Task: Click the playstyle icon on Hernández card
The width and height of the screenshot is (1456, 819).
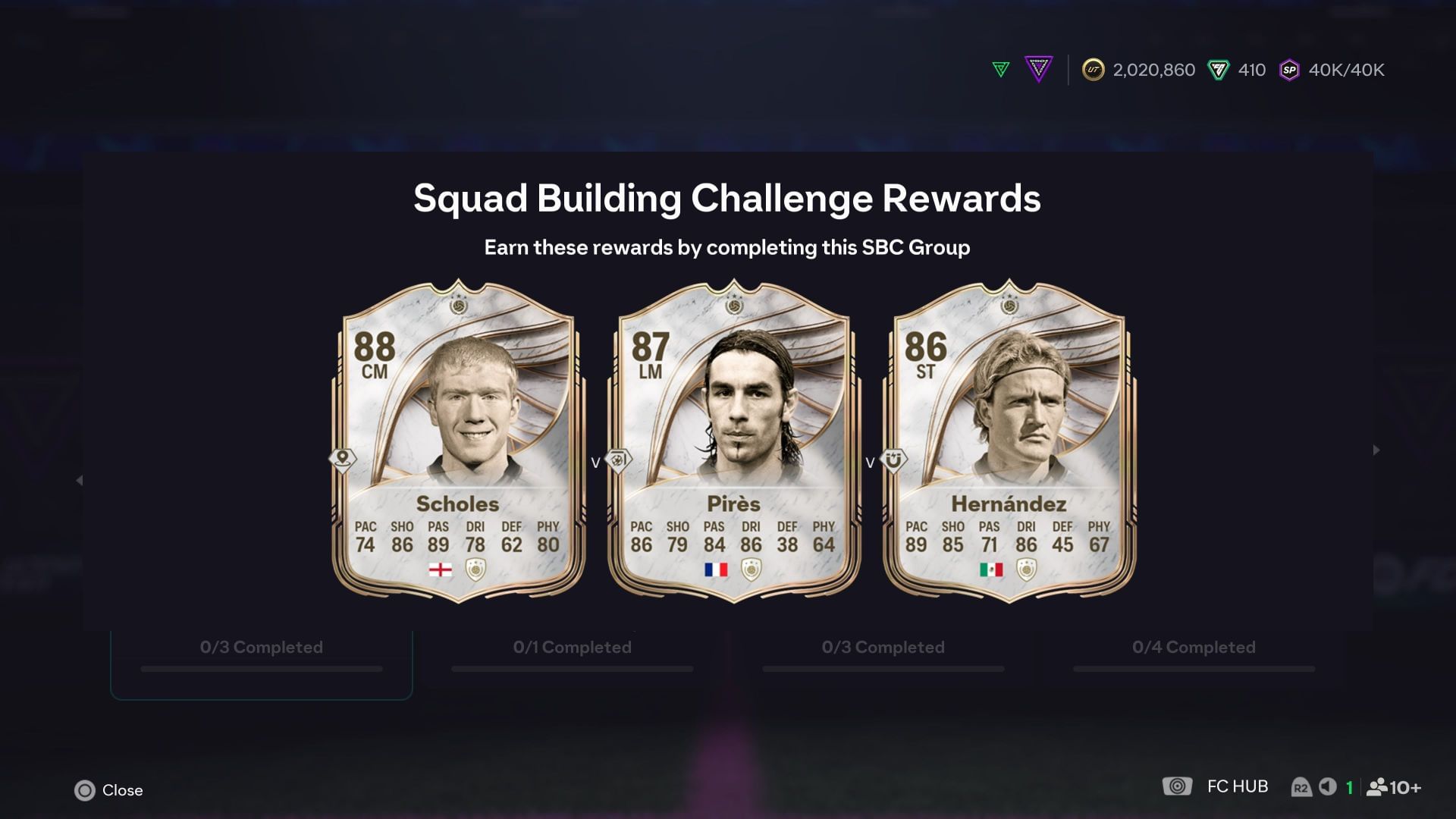Action: [893, 460]
